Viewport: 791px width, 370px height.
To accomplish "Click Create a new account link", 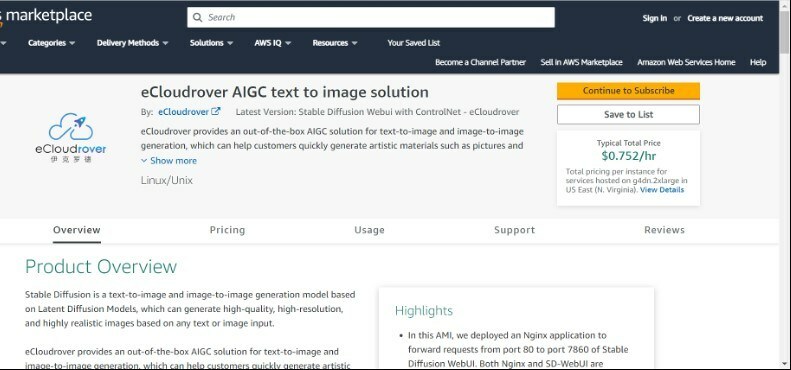I will [x=725, y=18].
